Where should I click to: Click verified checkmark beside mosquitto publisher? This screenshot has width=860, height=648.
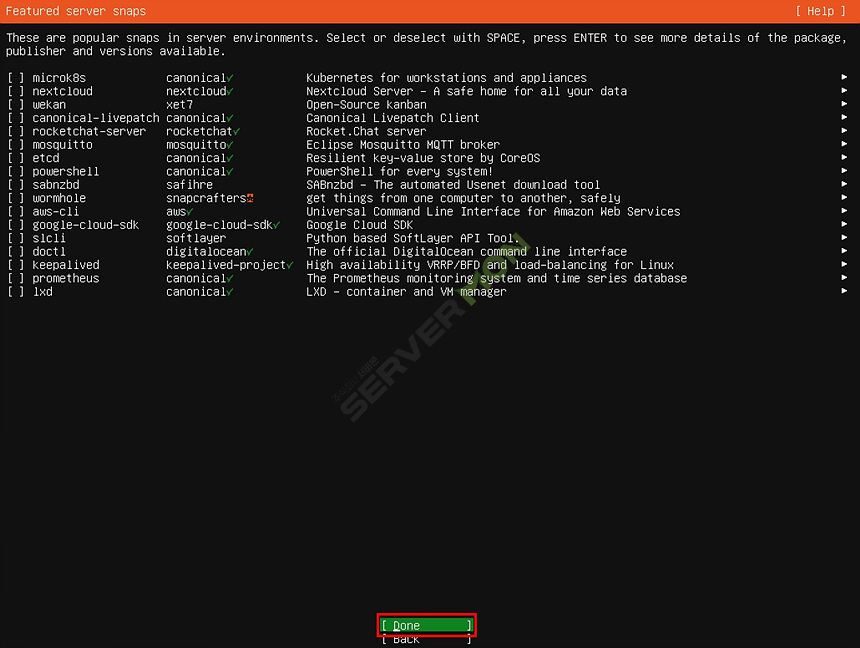click(x=230, y=145)
